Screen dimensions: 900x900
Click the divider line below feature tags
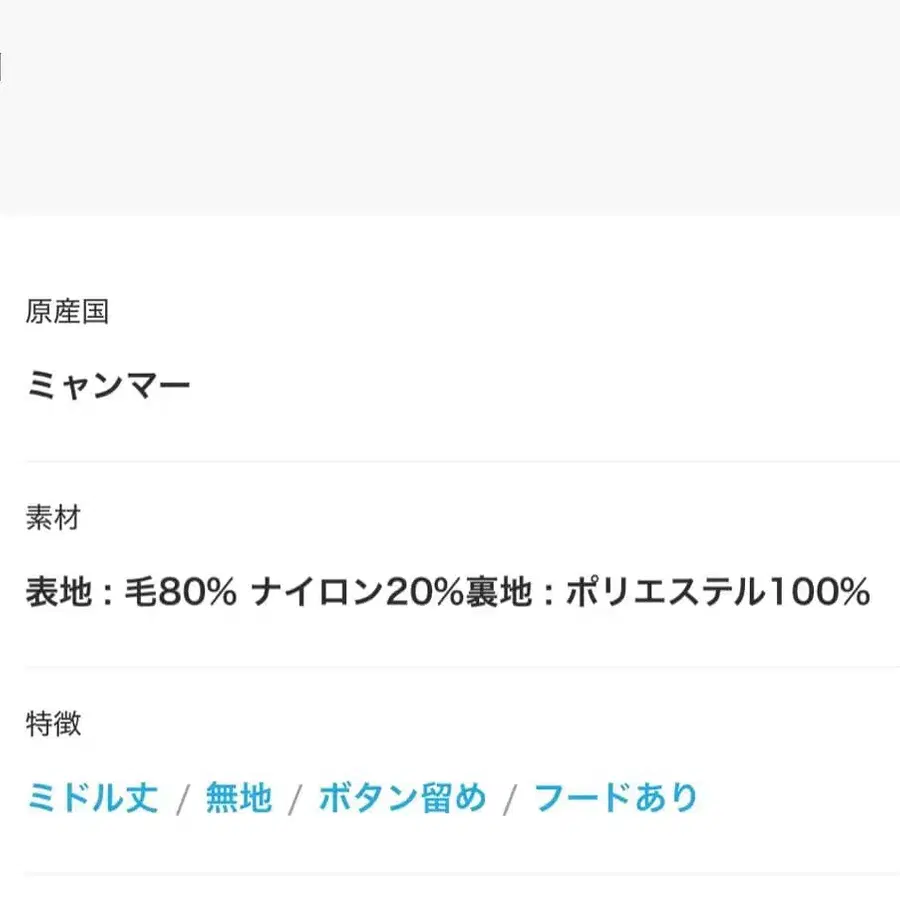point(450,873)
